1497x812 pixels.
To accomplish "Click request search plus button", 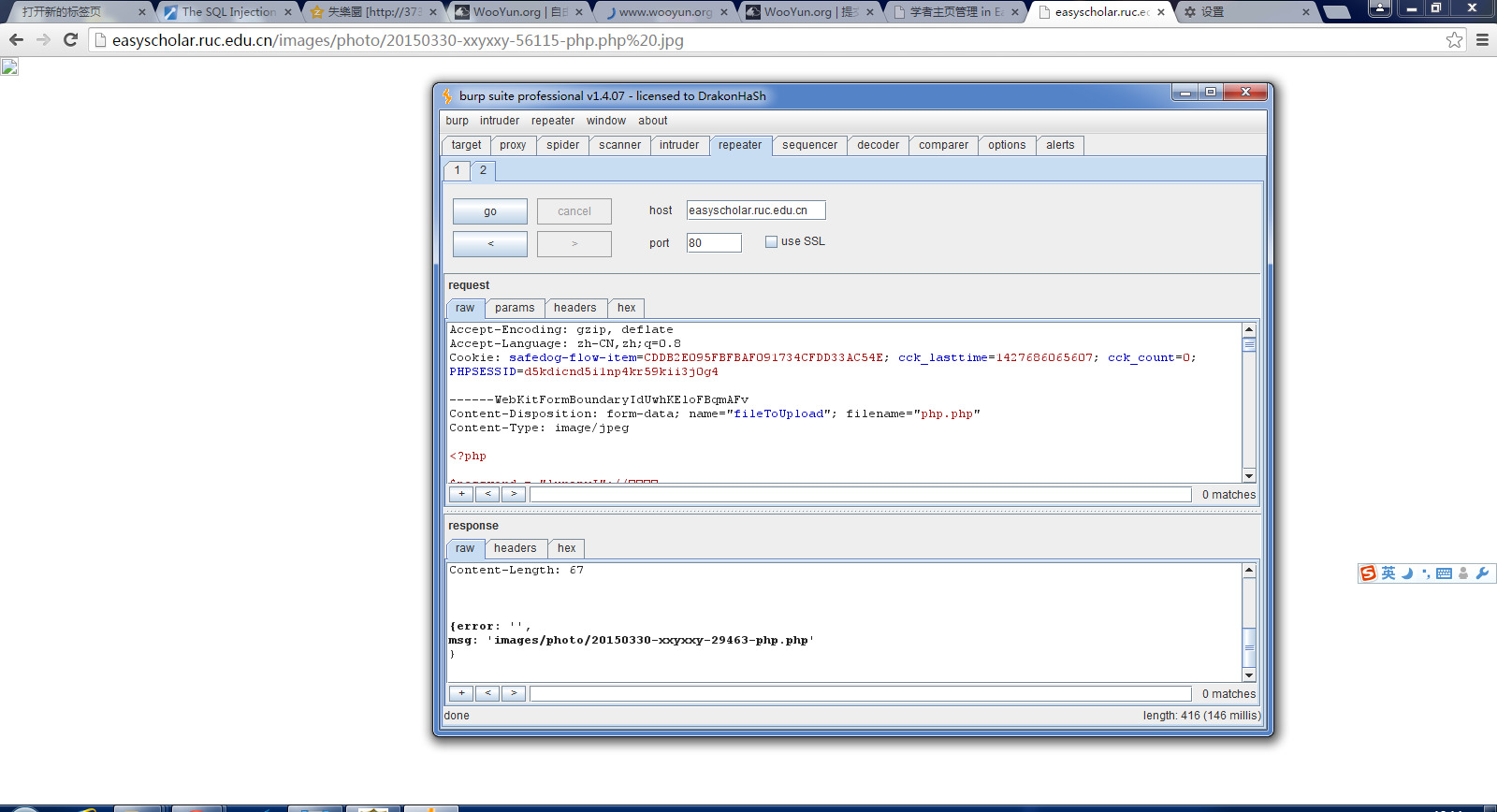I will tap(461, 494).
